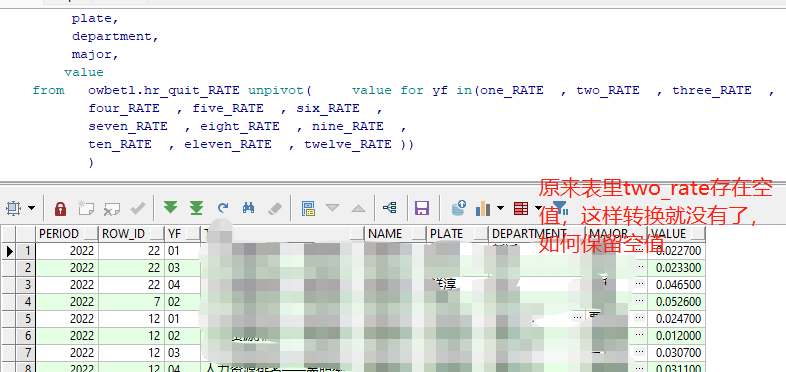Click the value cell 0.030700
Screen dimensions: 786x372
click(676, 352)
